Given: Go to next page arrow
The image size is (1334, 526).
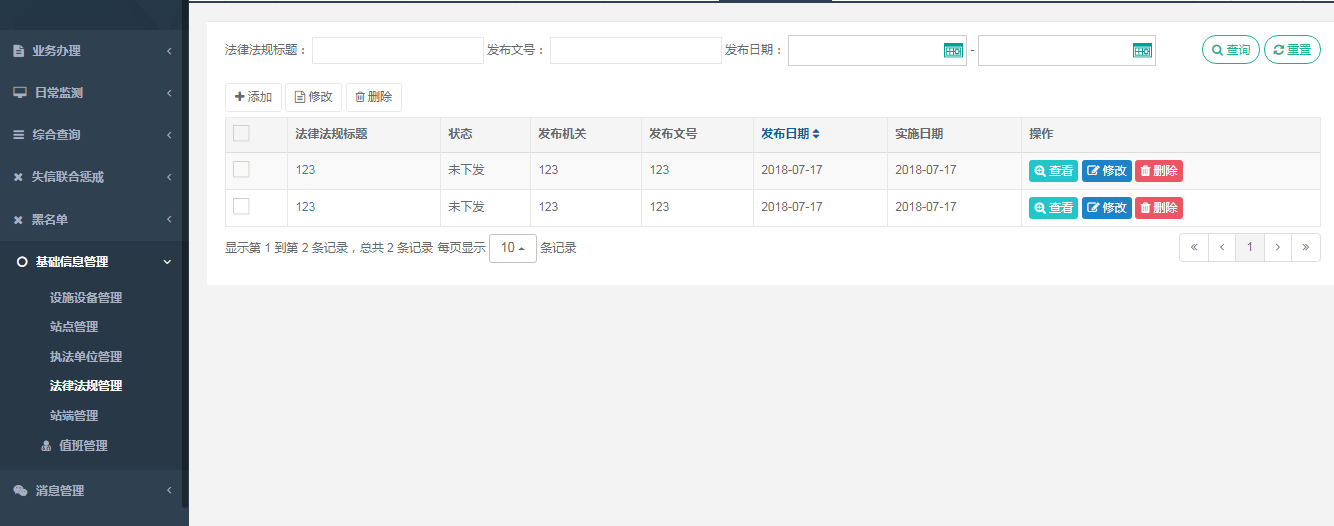Looking at the screenshot, I should click(x=1278, y=247).
